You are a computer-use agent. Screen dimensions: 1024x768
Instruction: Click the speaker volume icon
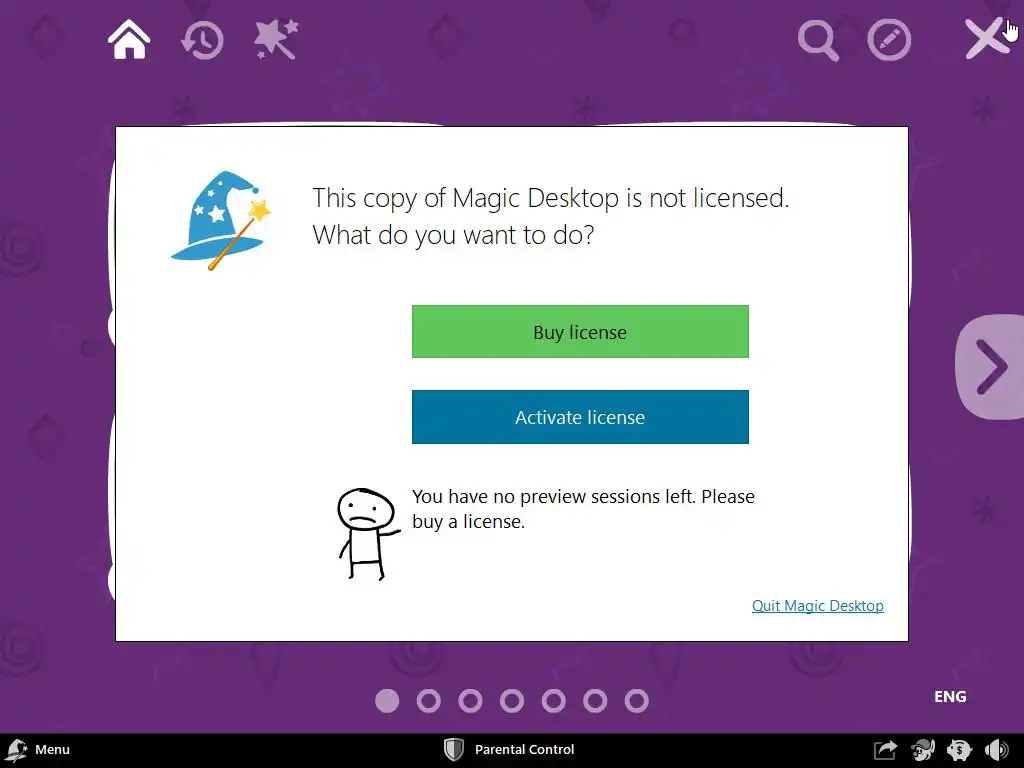coord(997,750)
